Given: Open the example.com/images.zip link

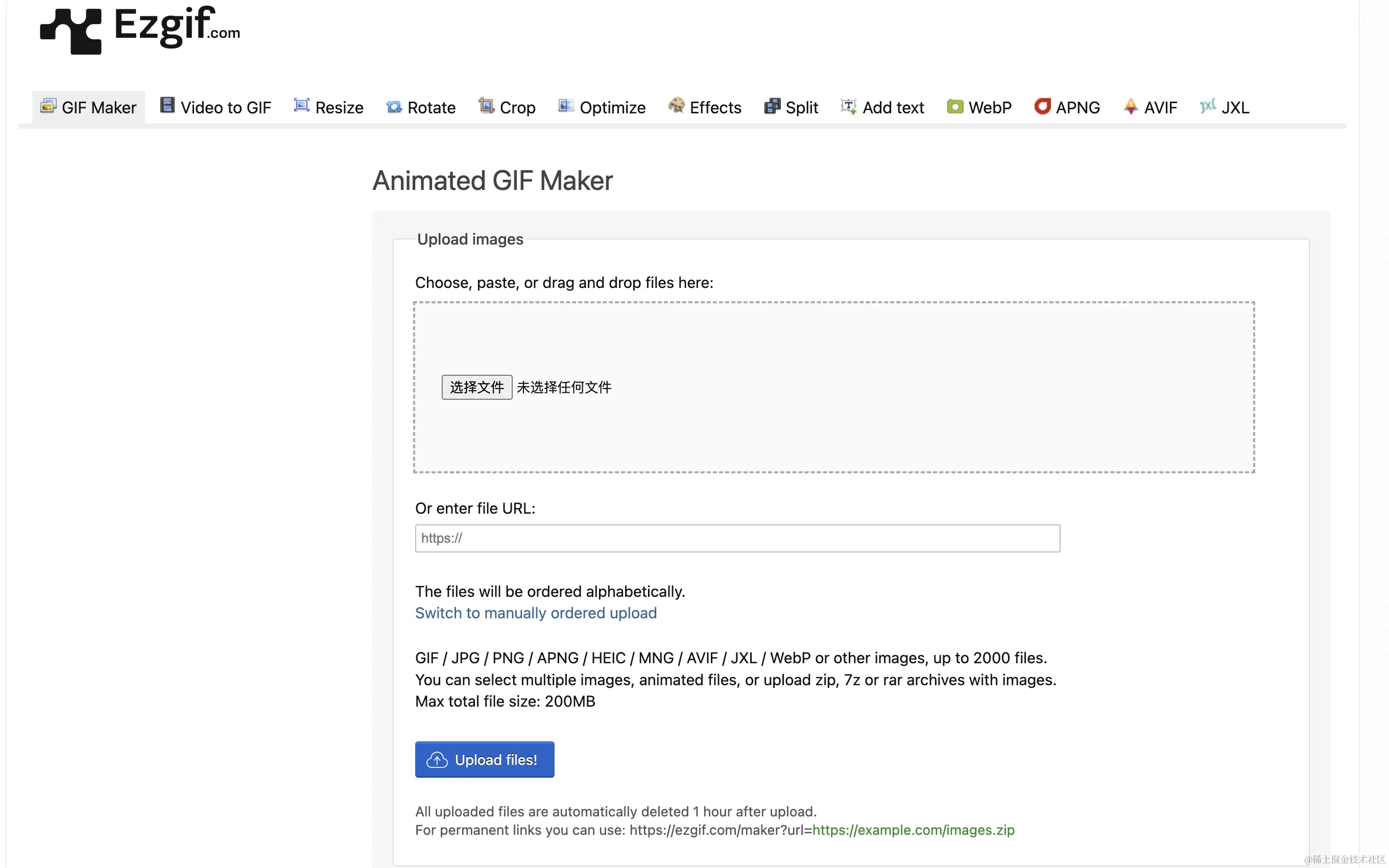Looking at the screenshot, I should click(913, 830).
